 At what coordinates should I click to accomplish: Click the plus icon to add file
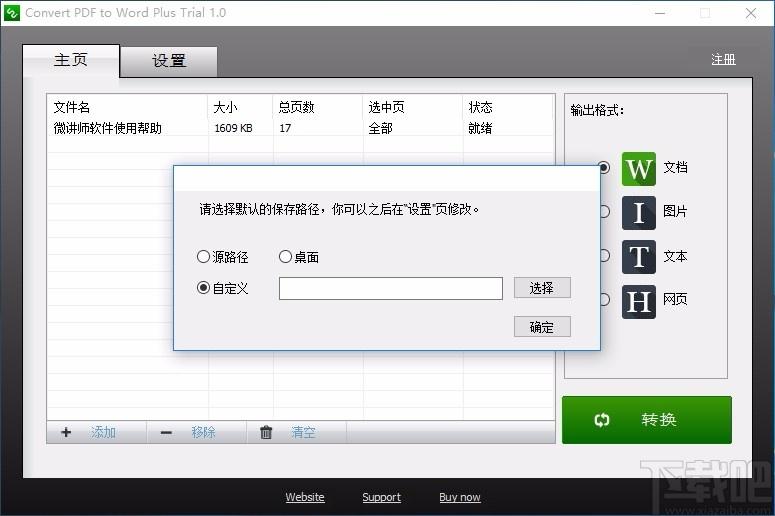(67, 433)
